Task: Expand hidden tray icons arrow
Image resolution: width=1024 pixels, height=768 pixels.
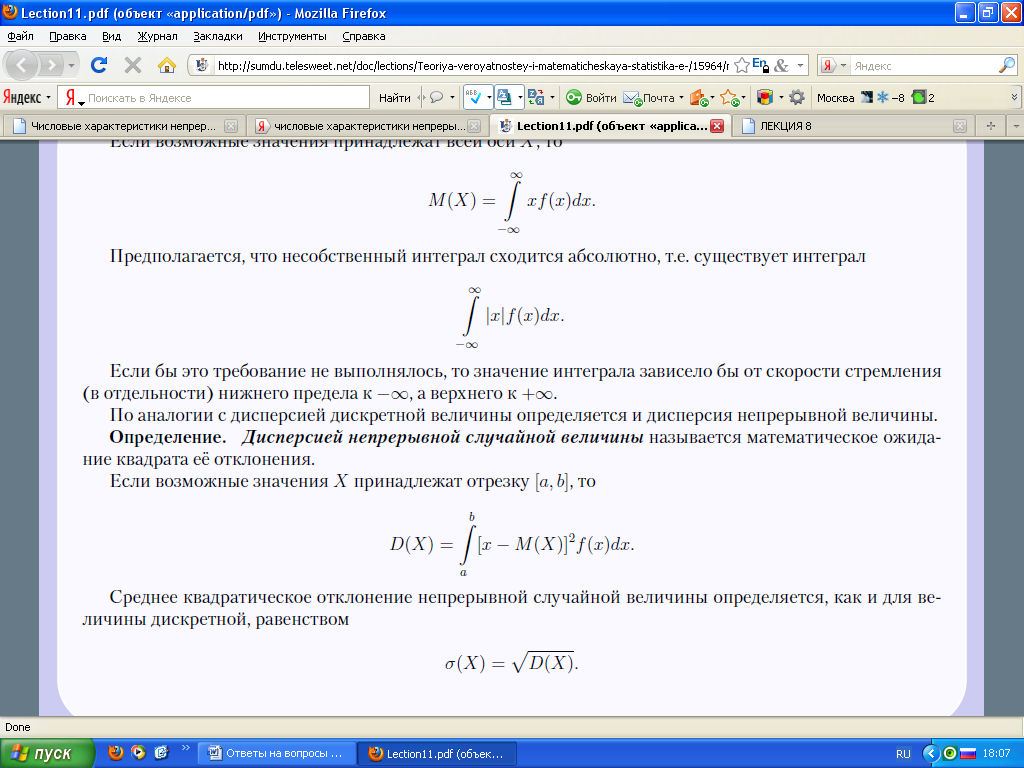Action: coord(931,754)
